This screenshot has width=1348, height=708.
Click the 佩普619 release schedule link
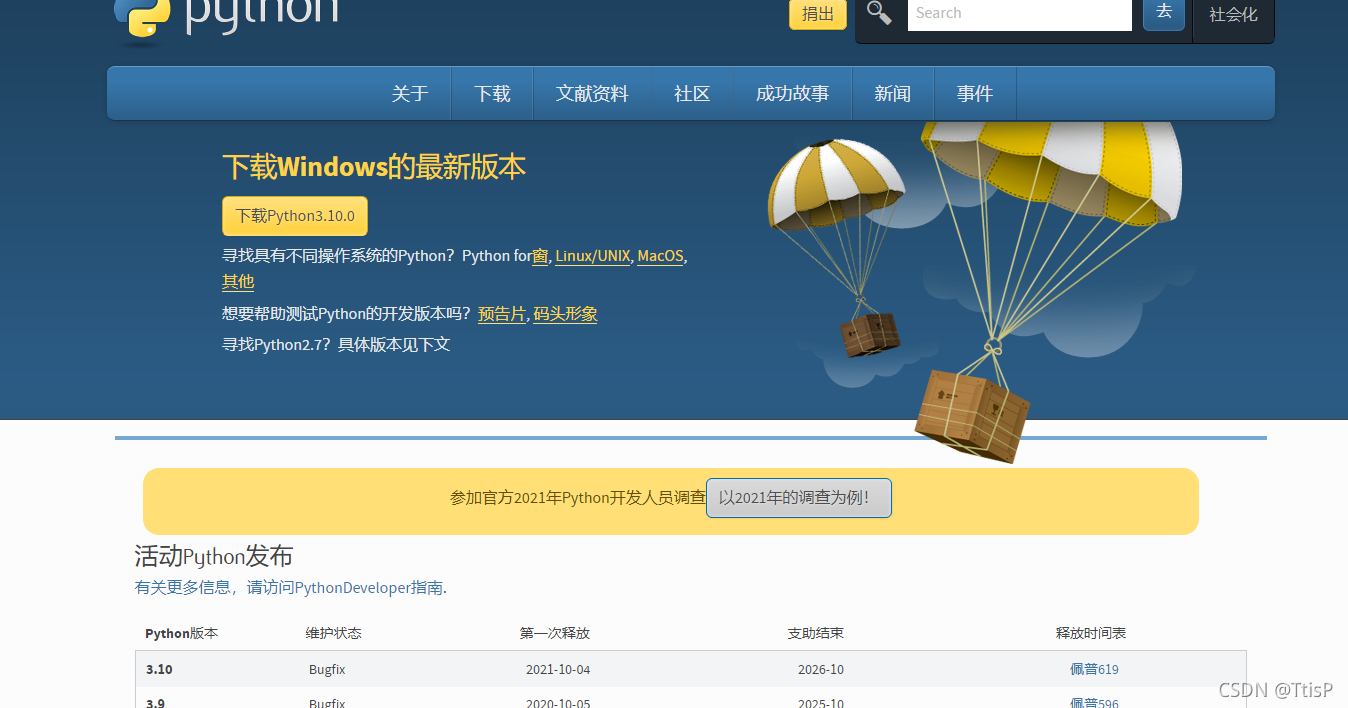1094,669
